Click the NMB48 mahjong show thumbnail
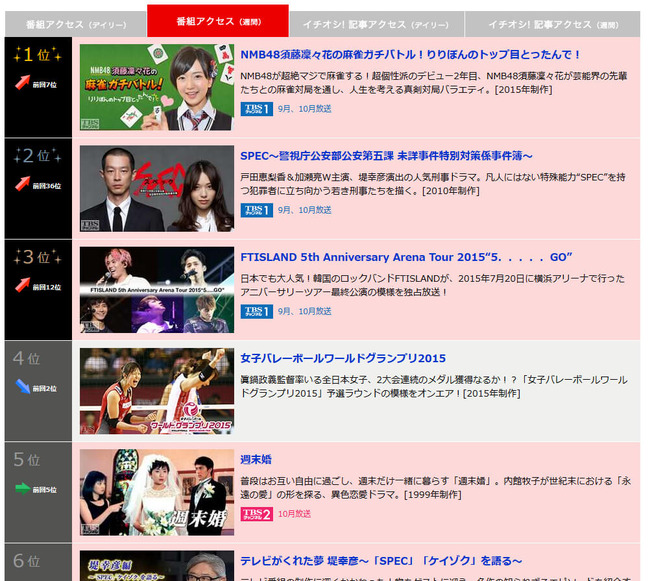 point(157,87)
